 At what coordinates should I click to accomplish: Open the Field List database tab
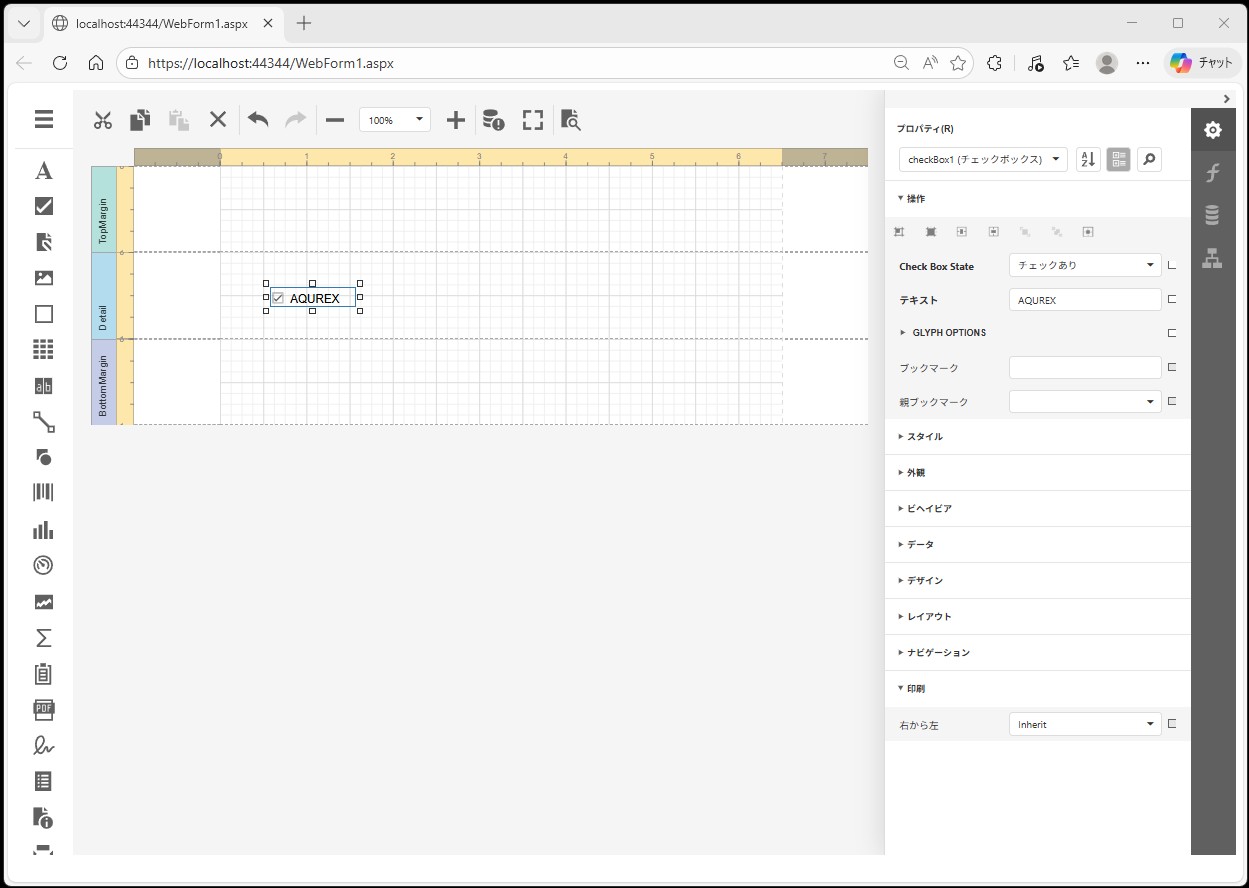(1212, 215)
